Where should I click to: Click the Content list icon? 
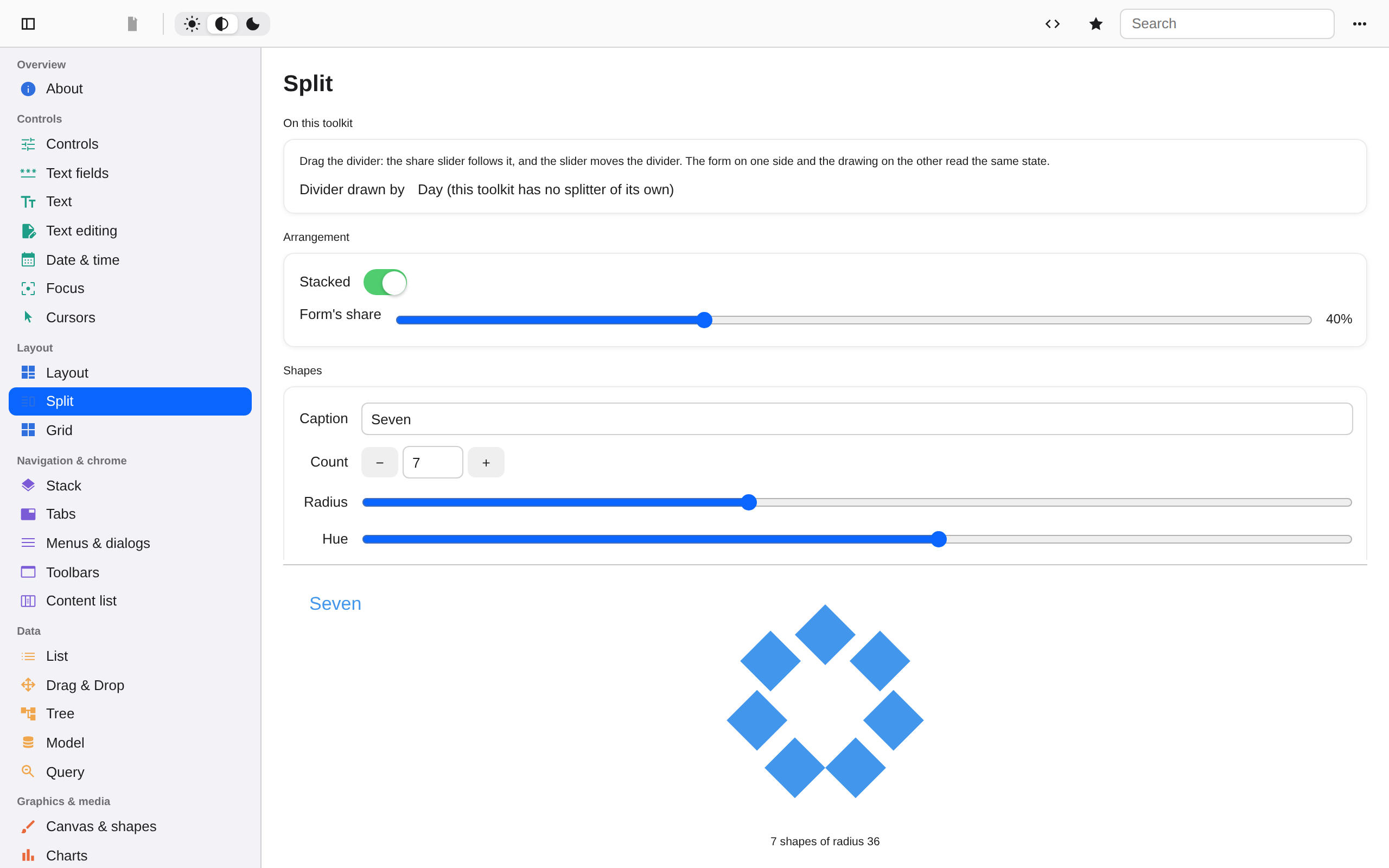pyautogui.click(x=28, y=601)
